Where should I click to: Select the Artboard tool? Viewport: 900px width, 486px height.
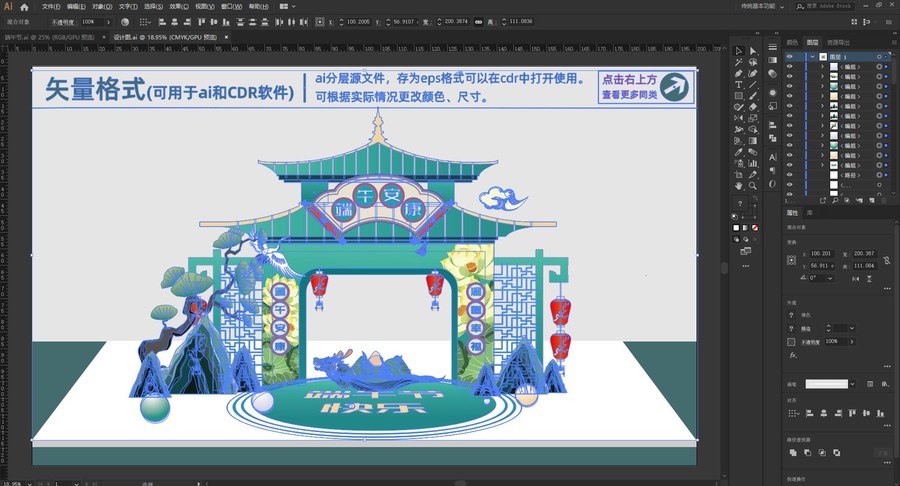(x=739, y=174)
